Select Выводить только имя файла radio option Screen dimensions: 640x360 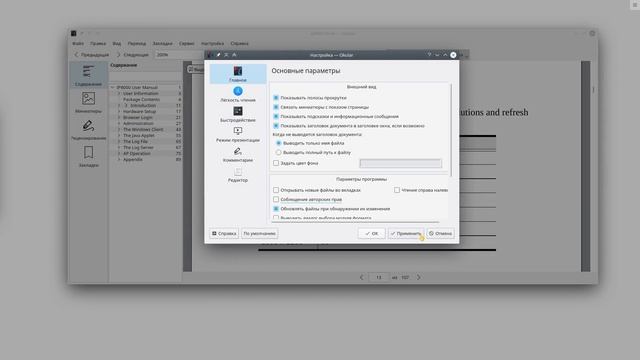[x=278, y=143]
